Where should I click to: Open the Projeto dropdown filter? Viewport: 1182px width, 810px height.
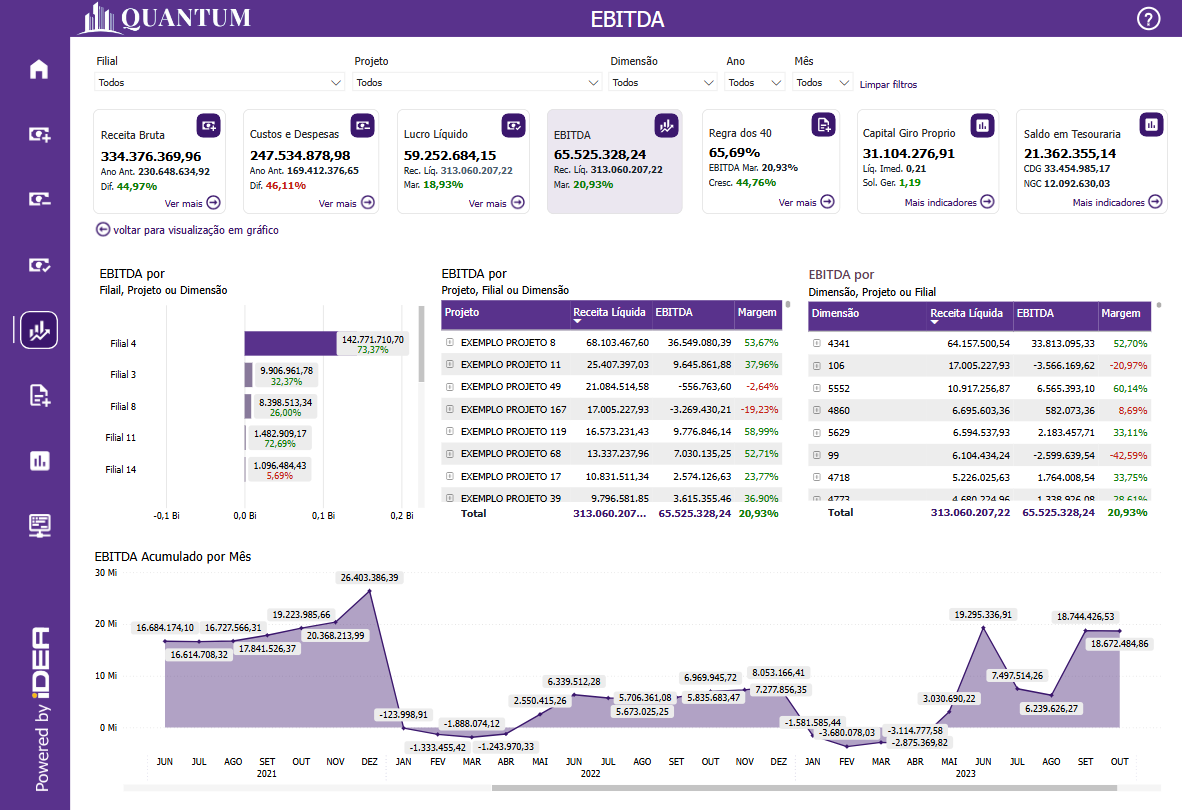(478, 83)
